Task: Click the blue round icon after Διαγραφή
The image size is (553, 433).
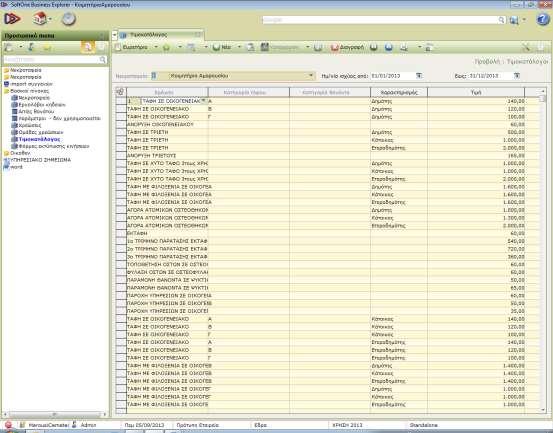Action: click(x=389, y=47)
